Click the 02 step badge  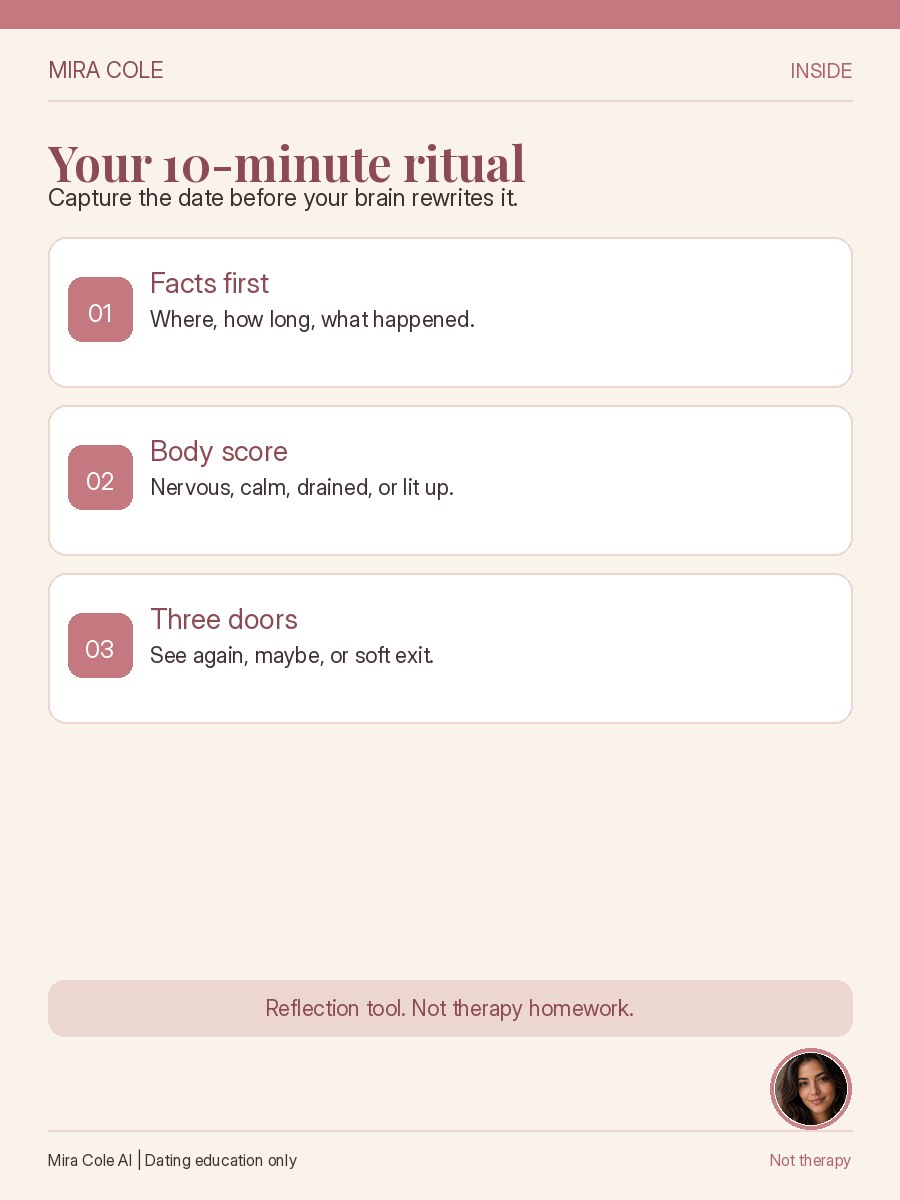pyautogui.click(x=100, y=478)
